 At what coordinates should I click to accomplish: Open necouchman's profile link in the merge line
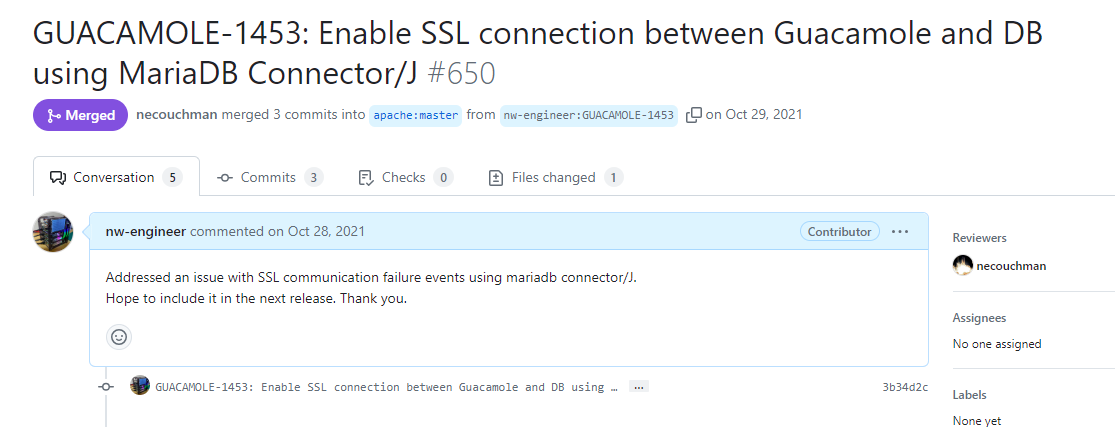176,115
